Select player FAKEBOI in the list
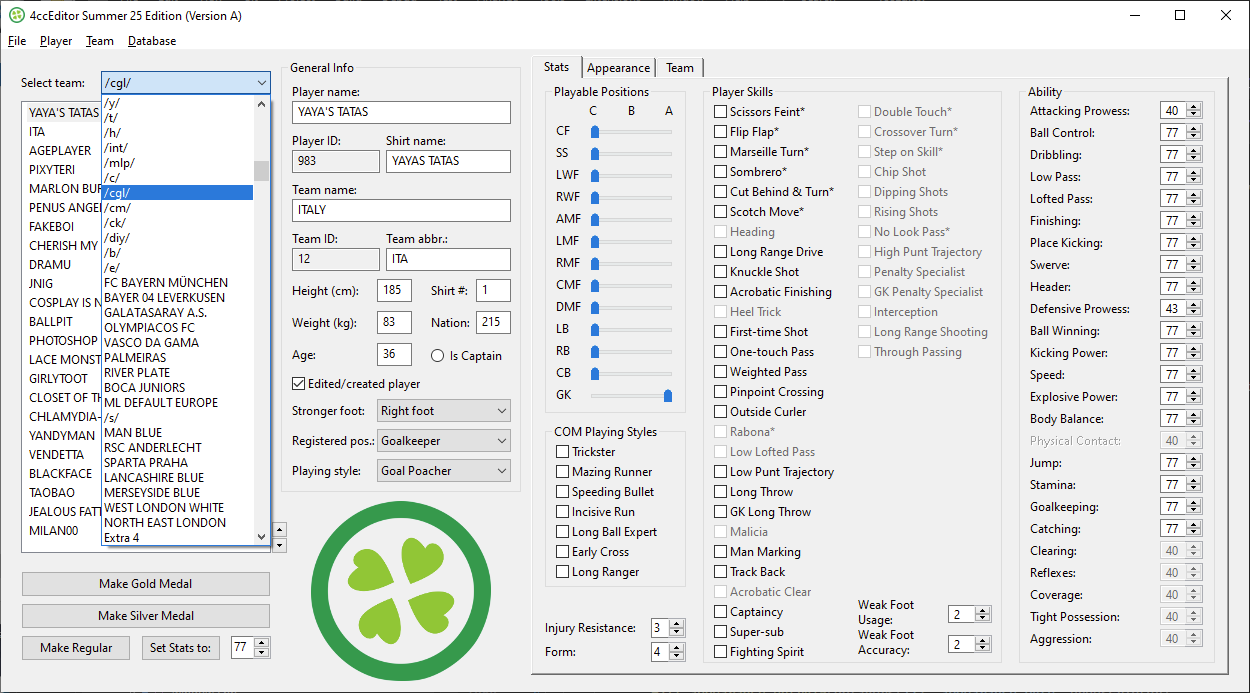Image resolution: width=1250 pixels, height=693 pixels. [x=52, y=227]
